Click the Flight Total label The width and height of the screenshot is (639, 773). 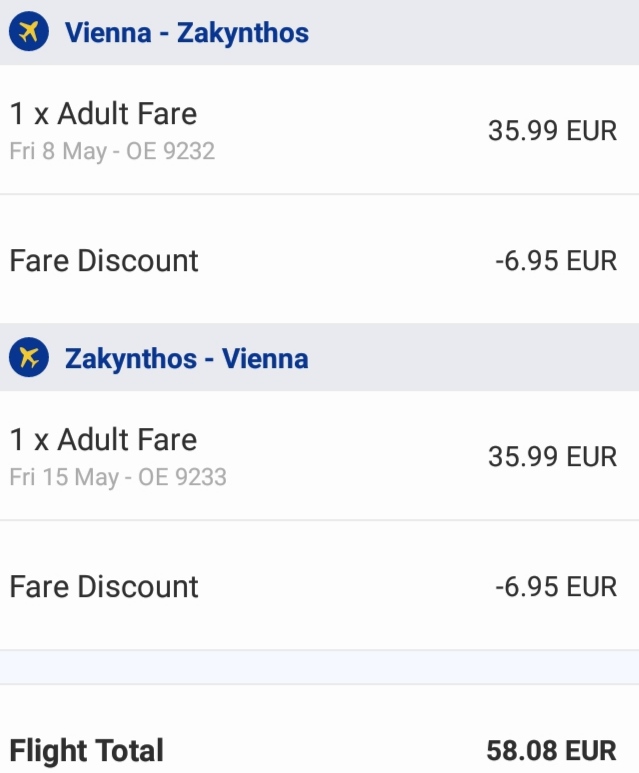(87, 751)
